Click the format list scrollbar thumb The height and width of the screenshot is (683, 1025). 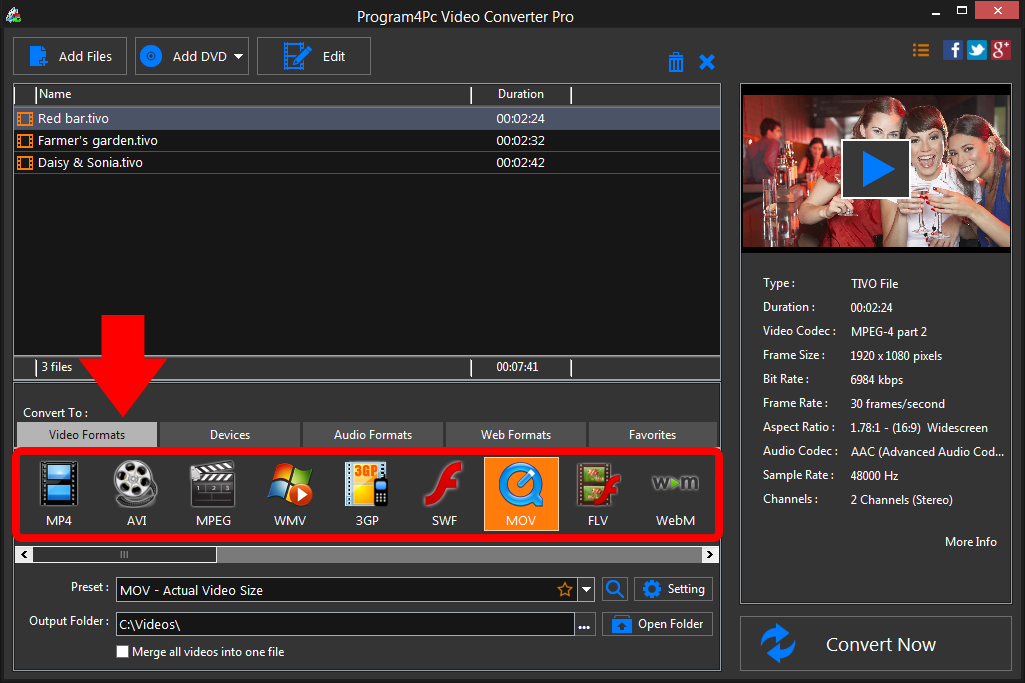point(124,555)
